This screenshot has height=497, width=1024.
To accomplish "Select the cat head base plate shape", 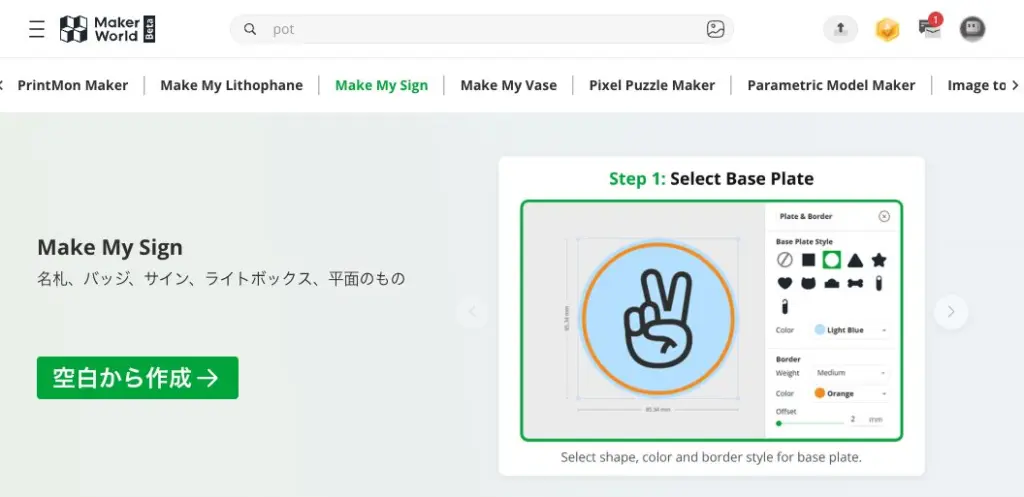I will pos(808,283).
